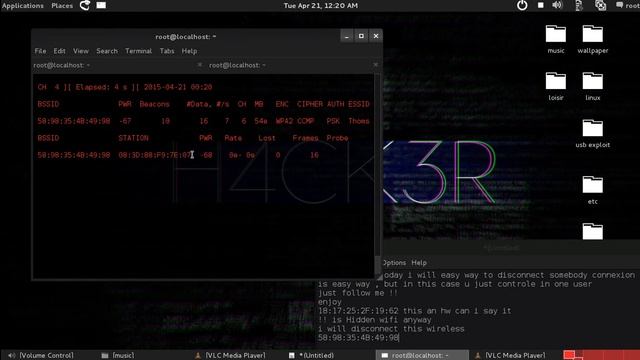Open the Applications menu in top panel
Viewport: 640px width, 360px height.
[x=22, y=6]
